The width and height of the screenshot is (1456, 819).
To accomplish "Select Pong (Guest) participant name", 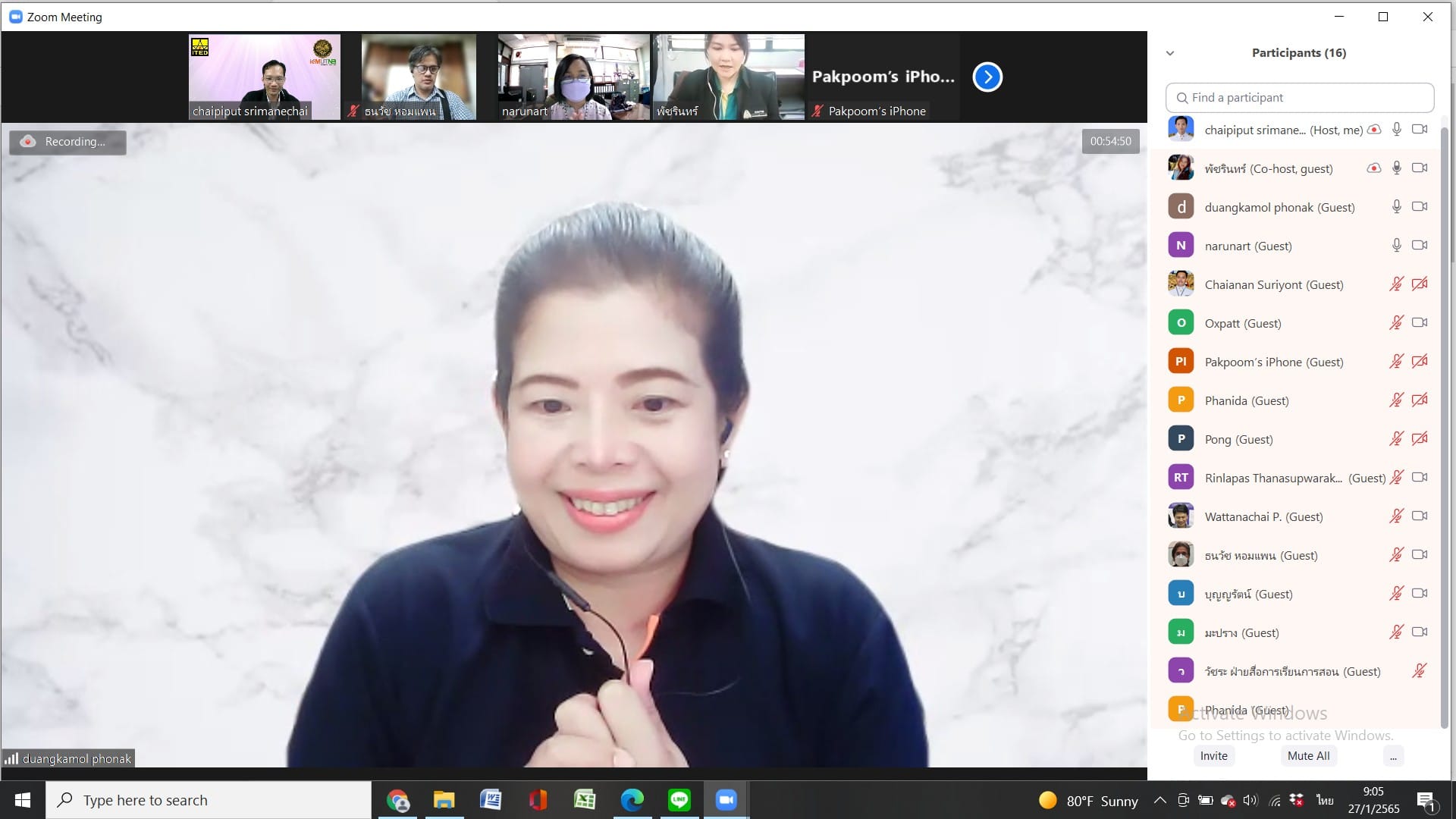I will tap(1238, 439).
